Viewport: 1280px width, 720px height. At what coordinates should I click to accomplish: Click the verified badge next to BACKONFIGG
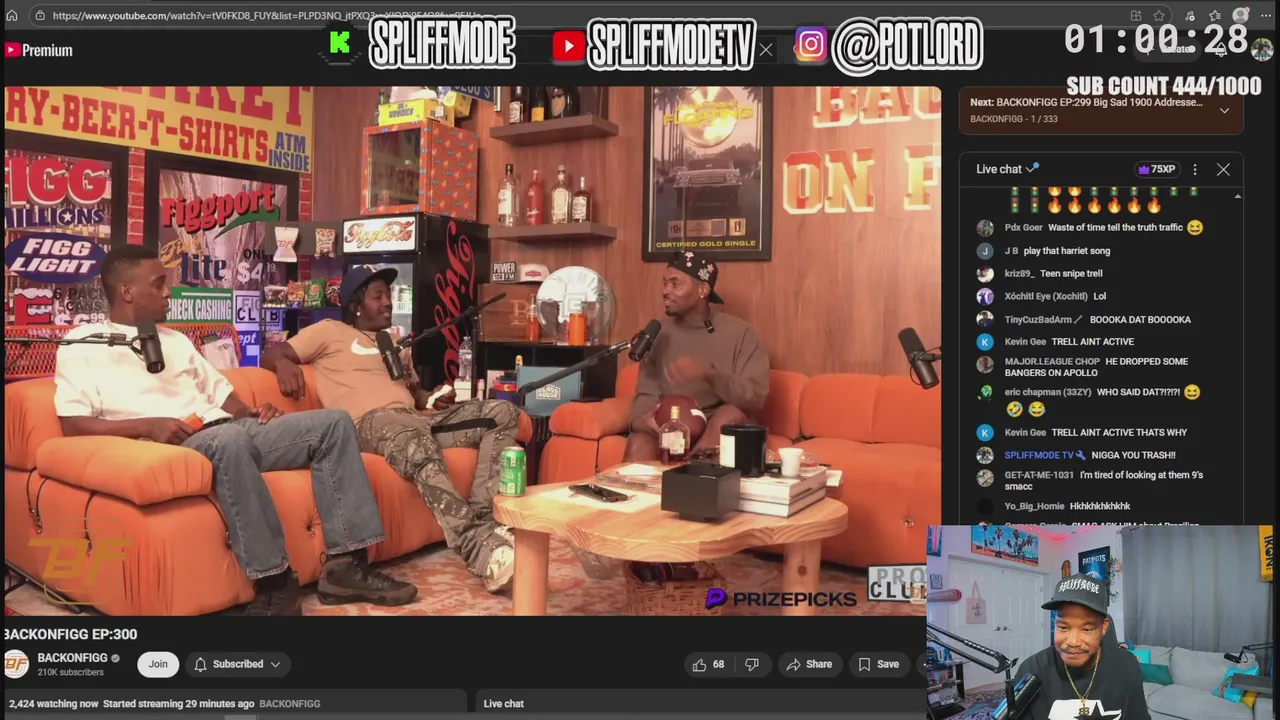115,658
